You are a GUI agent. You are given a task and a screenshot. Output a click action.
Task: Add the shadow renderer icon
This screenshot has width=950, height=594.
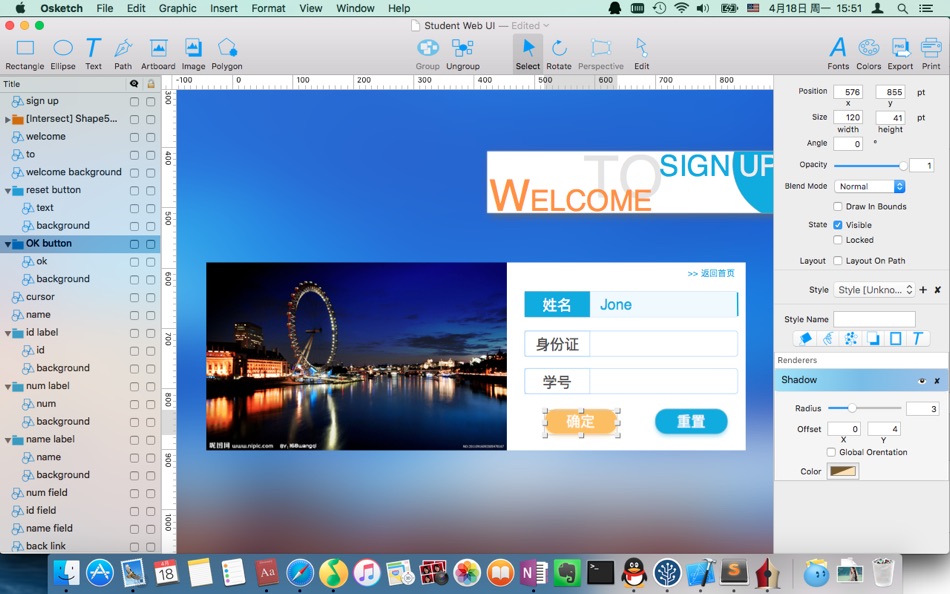pos(873,339)
